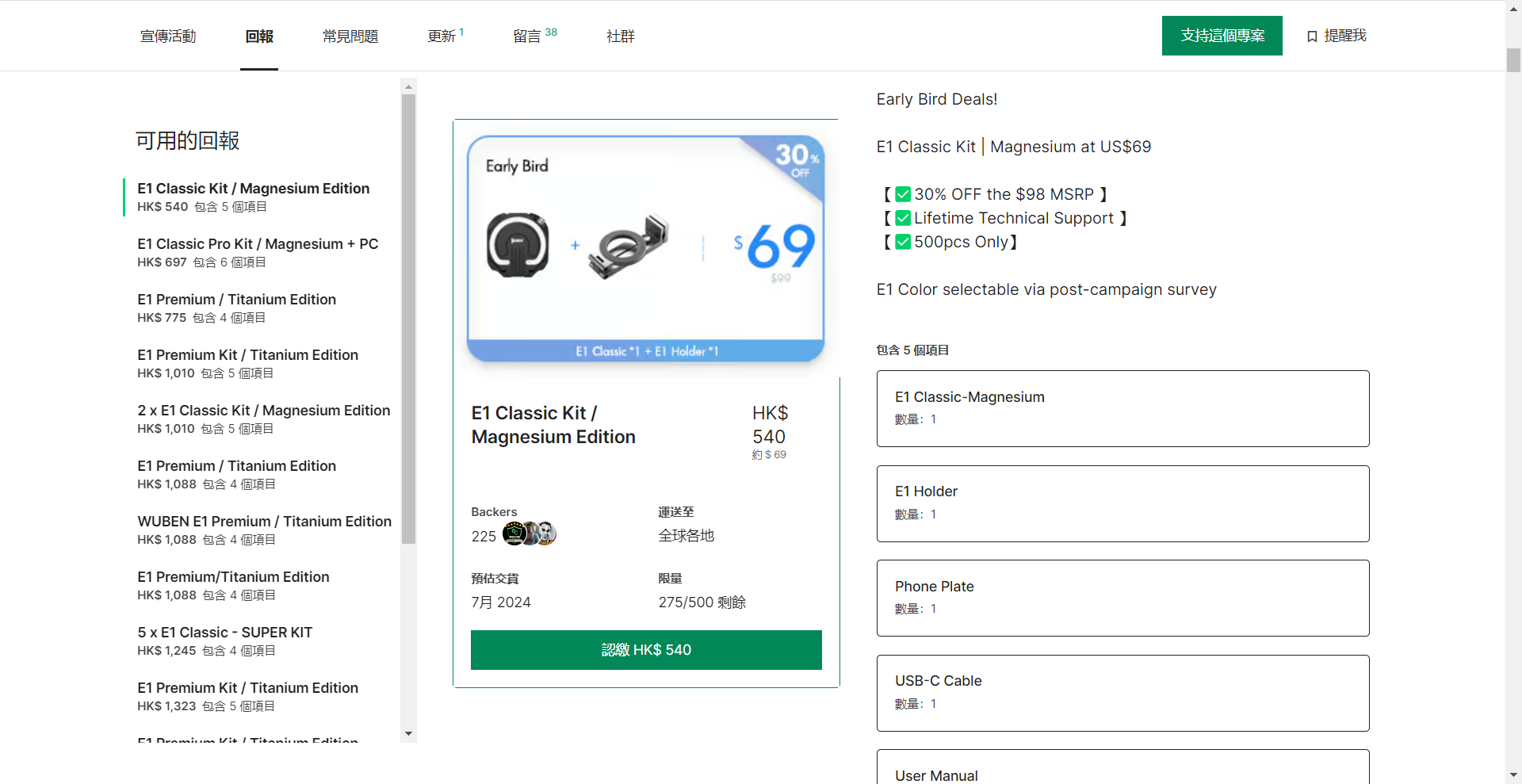Open the 更新 tab
Image resolution: width=1522 pixels, height=784 pixels.
(446, 36)
